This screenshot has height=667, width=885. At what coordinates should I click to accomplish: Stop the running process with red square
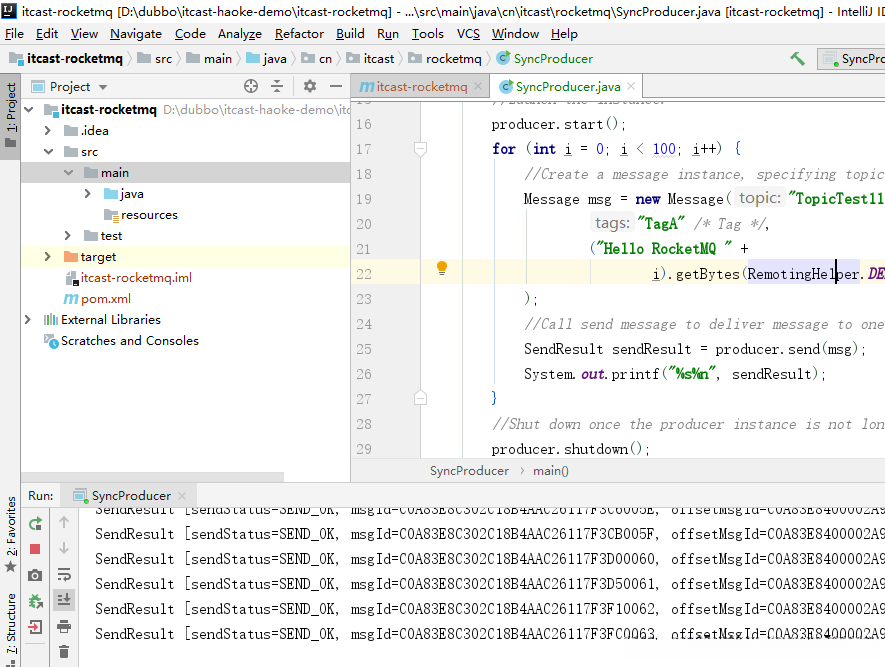(x=35, y=549)
